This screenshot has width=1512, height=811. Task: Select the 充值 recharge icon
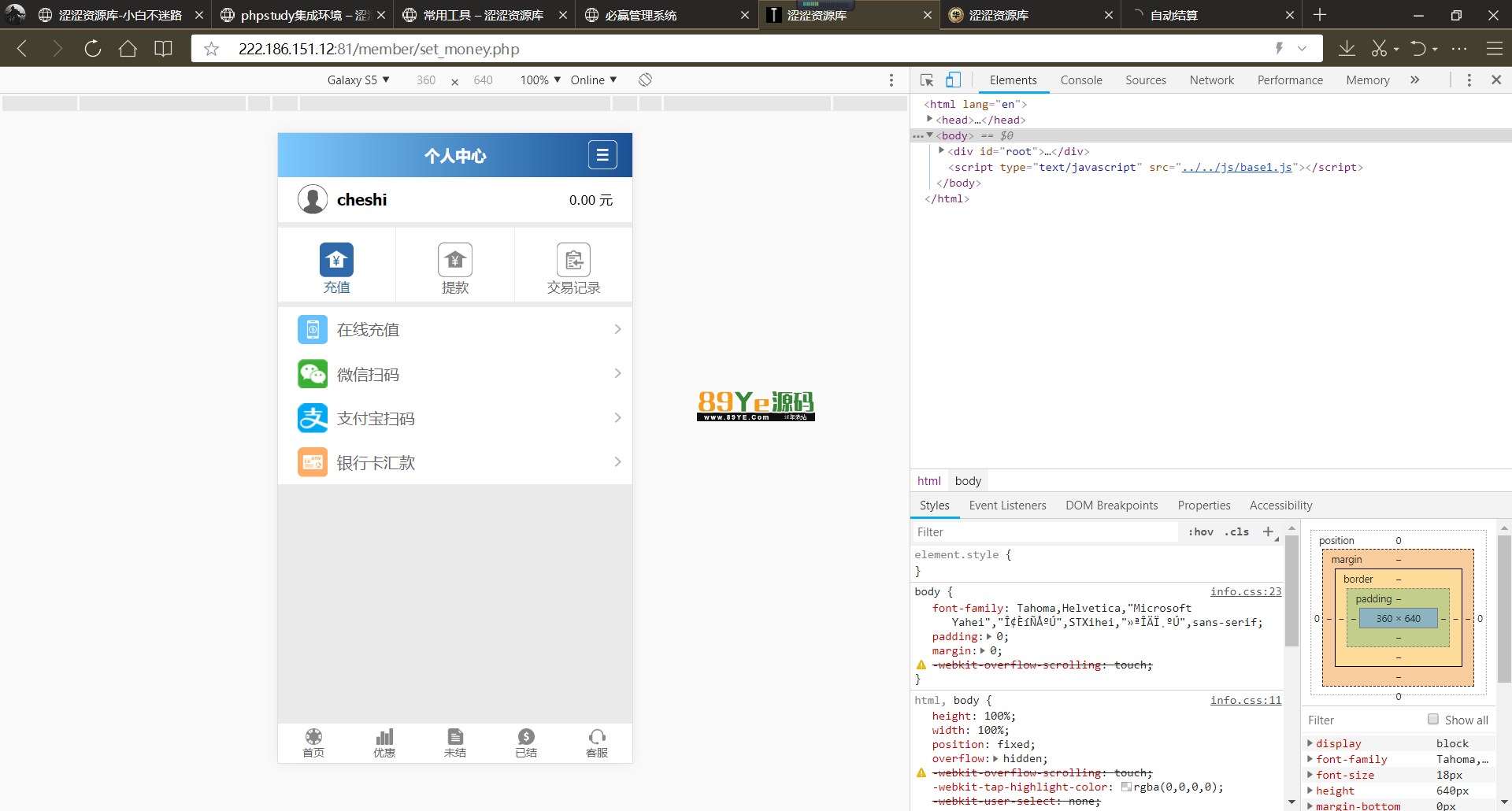point(336,260)
